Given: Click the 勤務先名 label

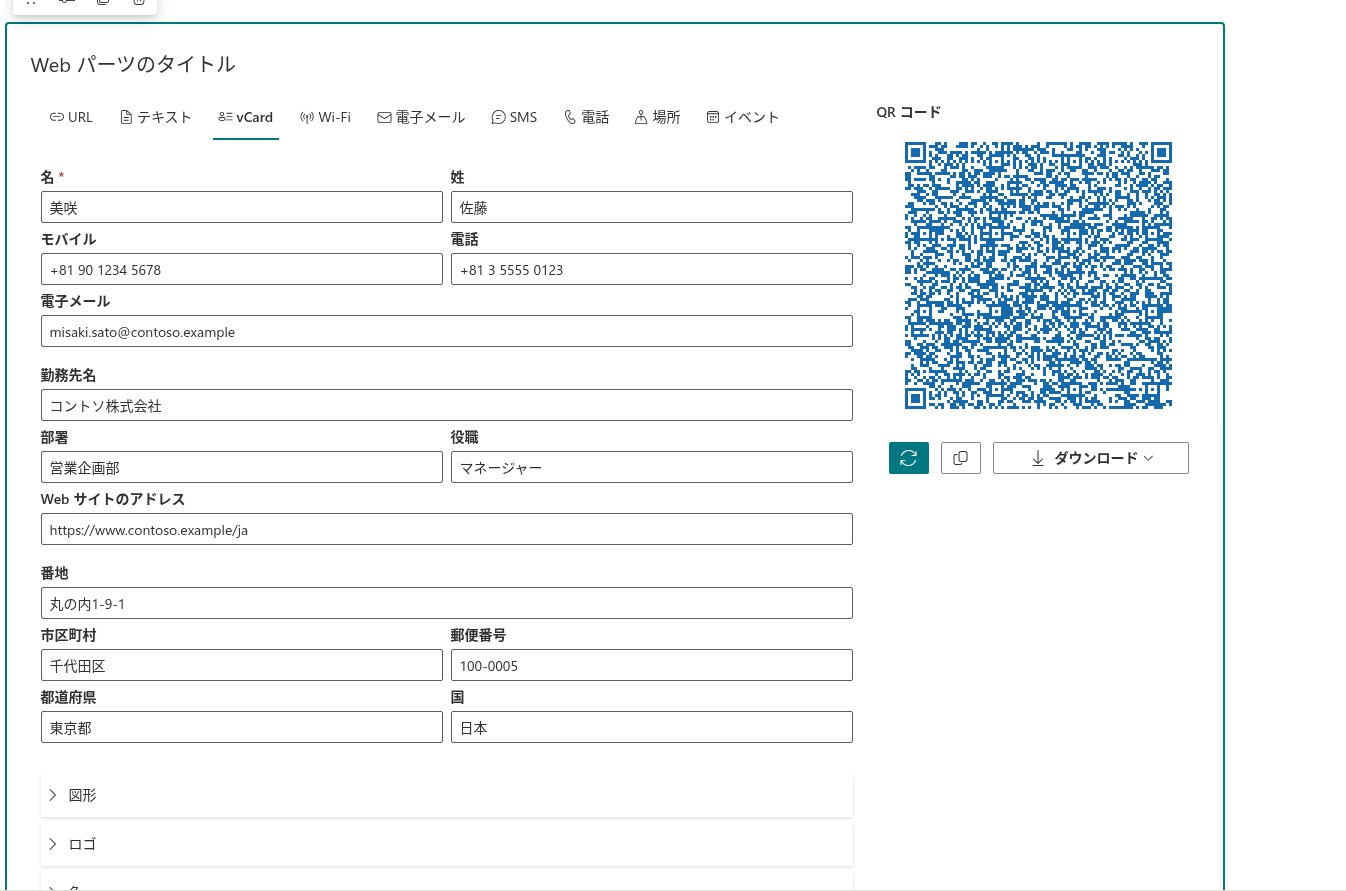Looking at the screenshot, I should [x=69, y=375].
